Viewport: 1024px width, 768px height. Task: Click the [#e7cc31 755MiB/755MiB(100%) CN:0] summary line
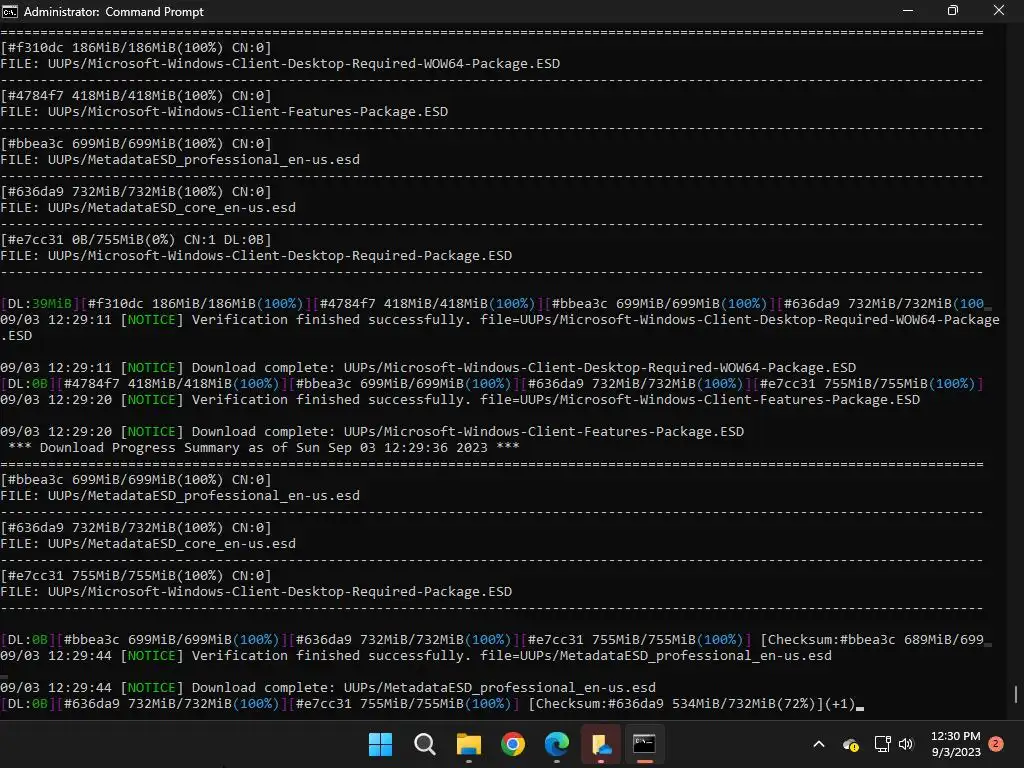tap(136, 576)
